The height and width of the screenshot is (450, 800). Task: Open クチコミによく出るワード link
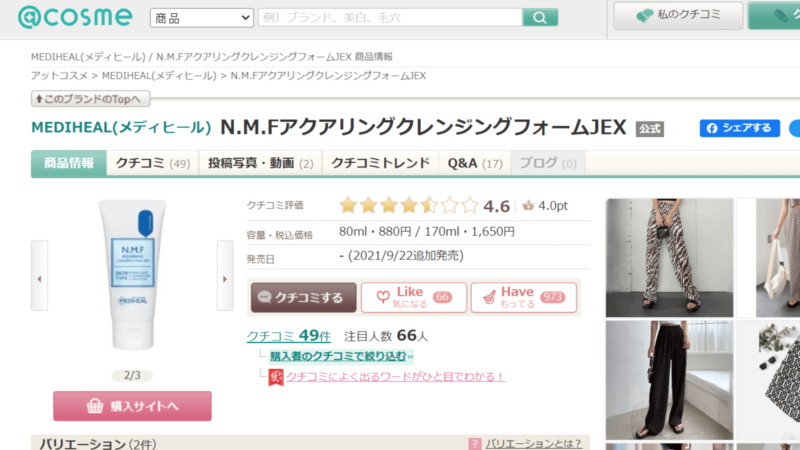[x=395, y=377]
